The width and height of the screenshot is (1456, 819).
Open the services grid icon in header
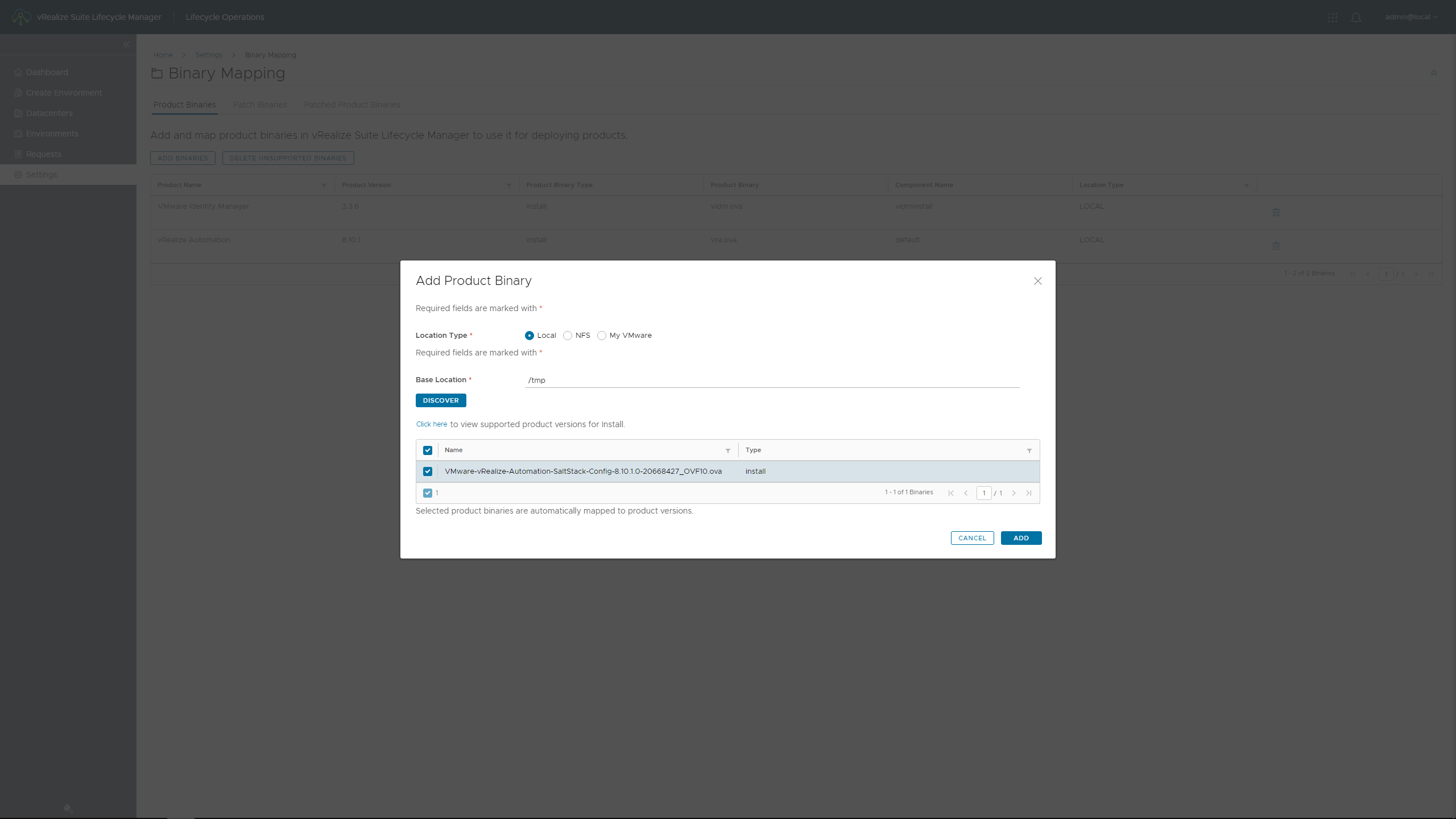[x=1332, y=18]
